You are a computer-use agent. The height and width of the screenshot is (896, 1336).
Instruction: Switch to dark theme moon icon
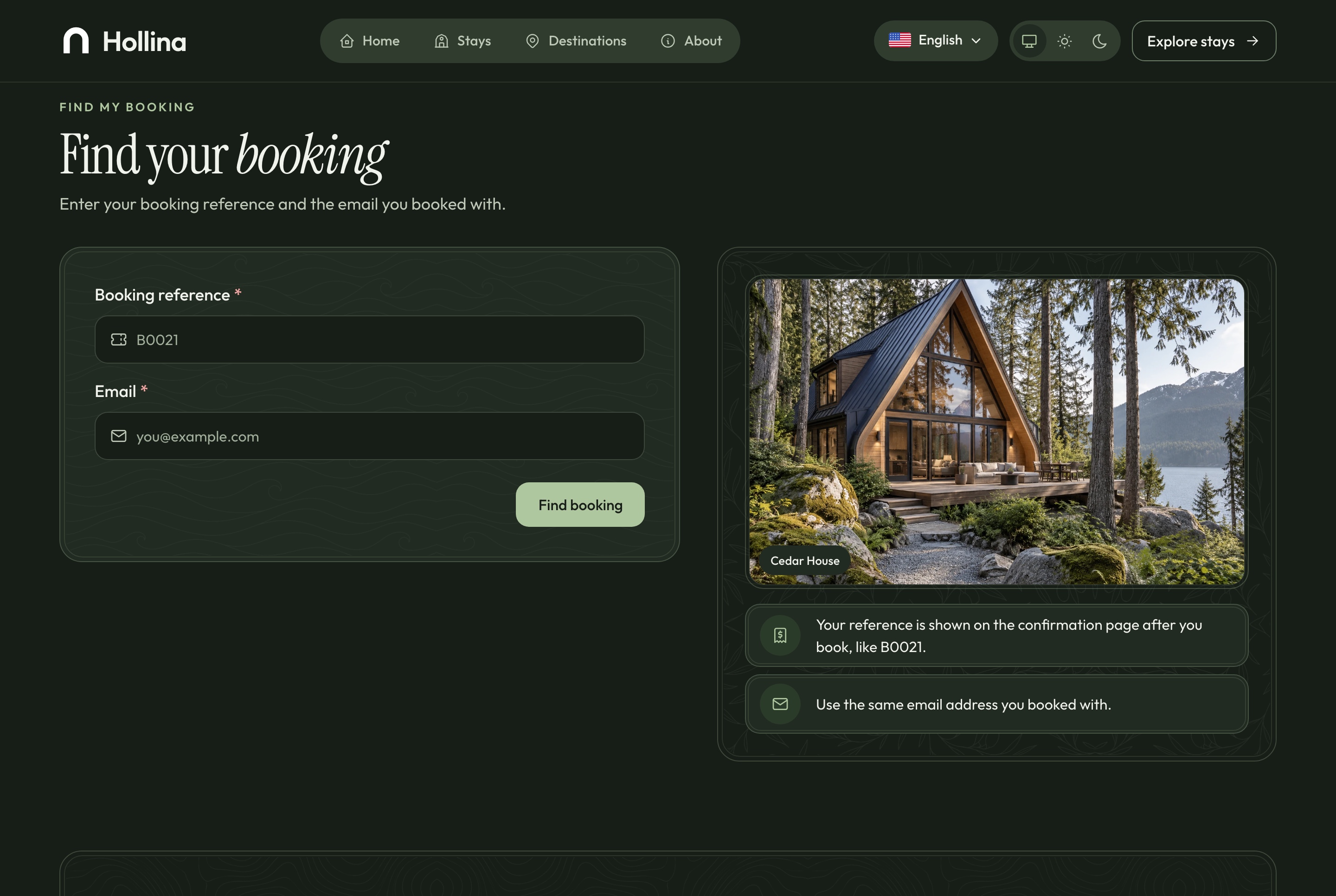pyautogui.click(x=1099, y=41)
